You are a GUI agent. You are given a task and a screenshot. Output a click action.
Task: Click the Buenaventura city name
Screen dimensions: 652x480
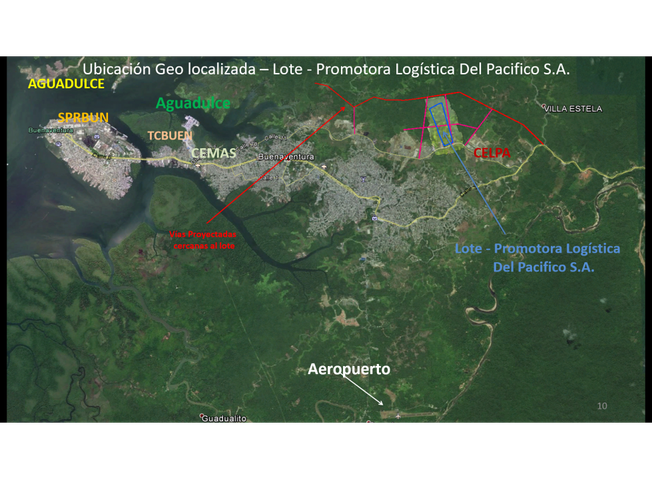coord(286,158)
